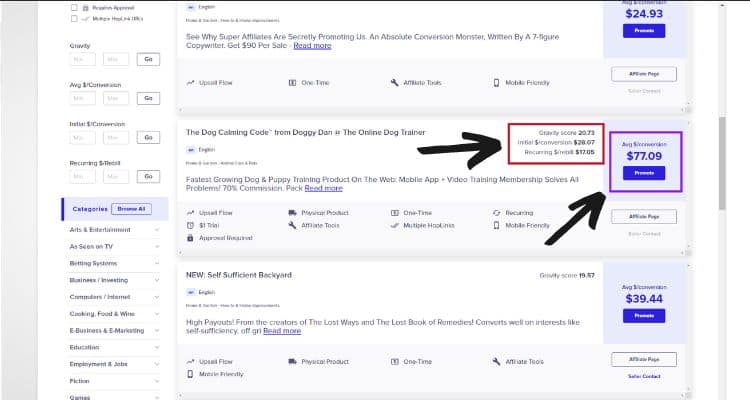Focus the Recurring $/Rebill Min field
The height and width of the screenshot is (400, 750).
[x=82, y=177]
